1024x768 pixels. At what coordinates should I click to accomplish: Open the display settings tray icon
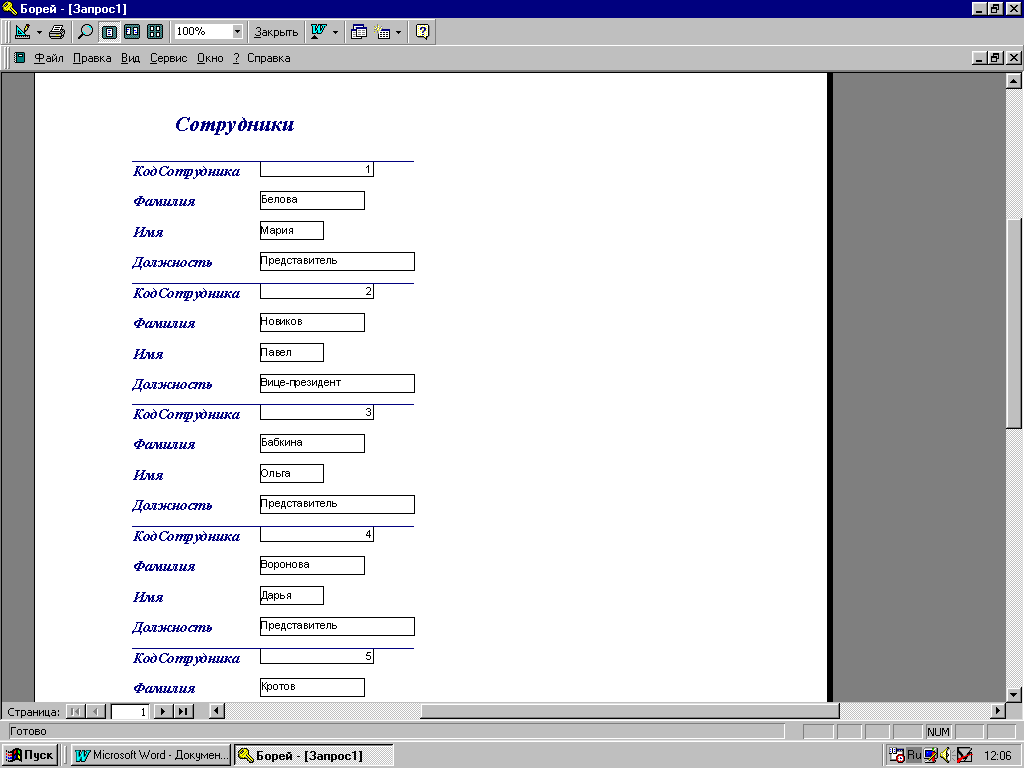coord(930,755)
